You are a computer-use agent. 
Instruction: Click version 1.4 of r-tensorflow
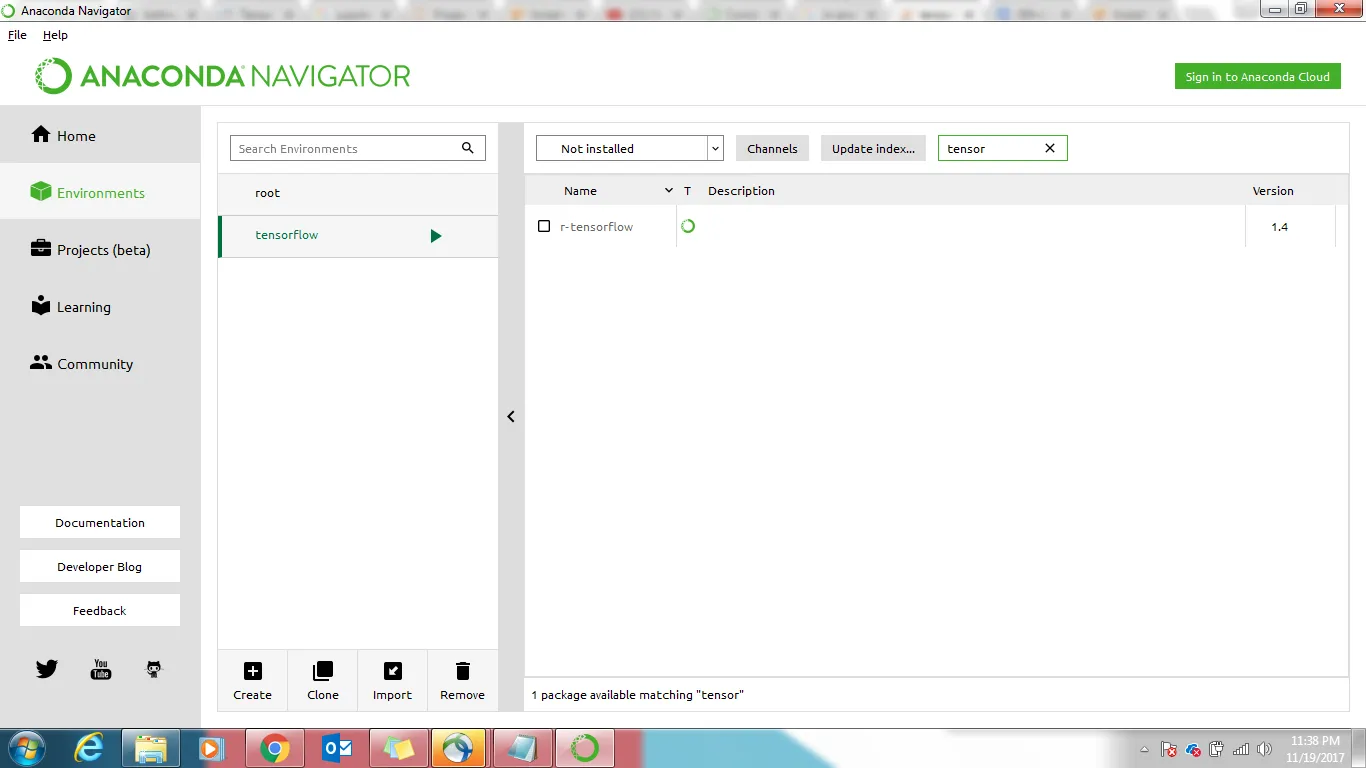(1279, 226)
